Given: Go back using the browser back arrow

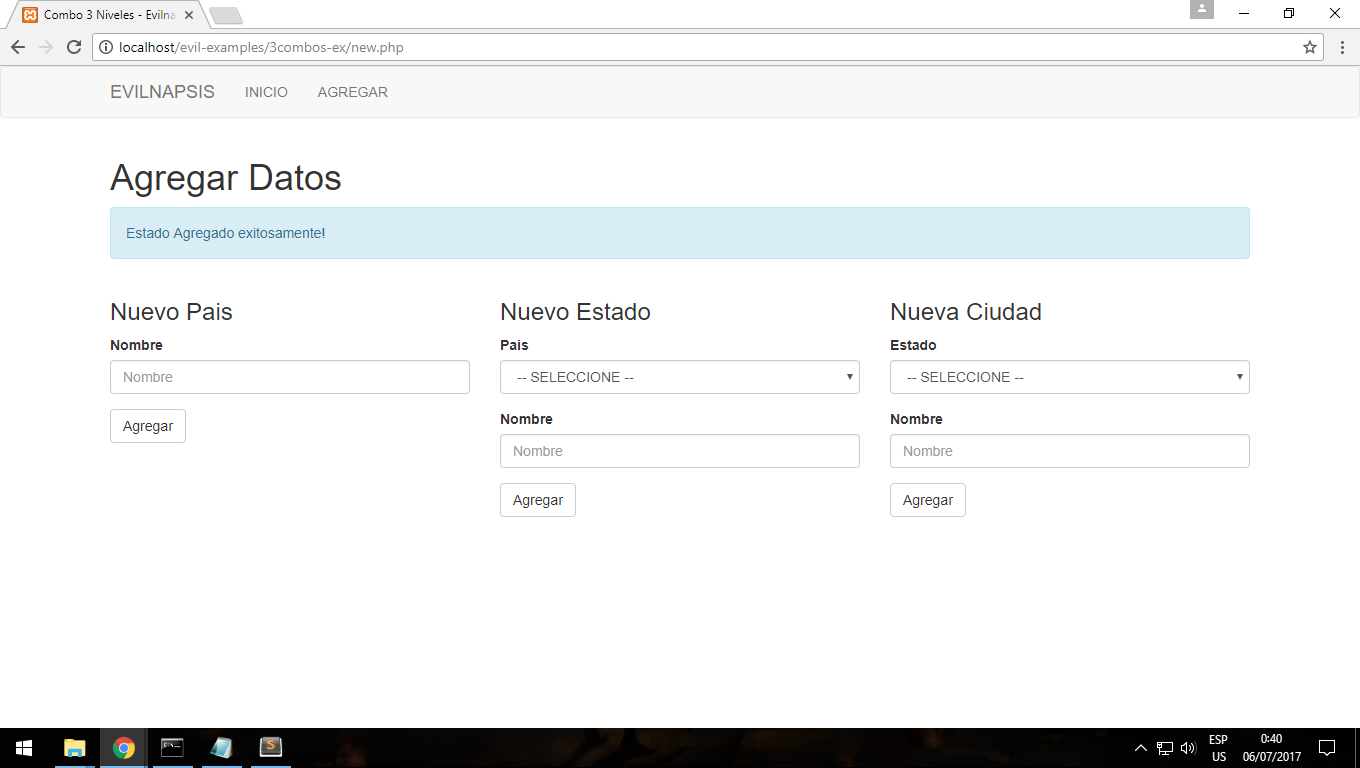Looking at the screenshot, I should [x=18, y=47].
